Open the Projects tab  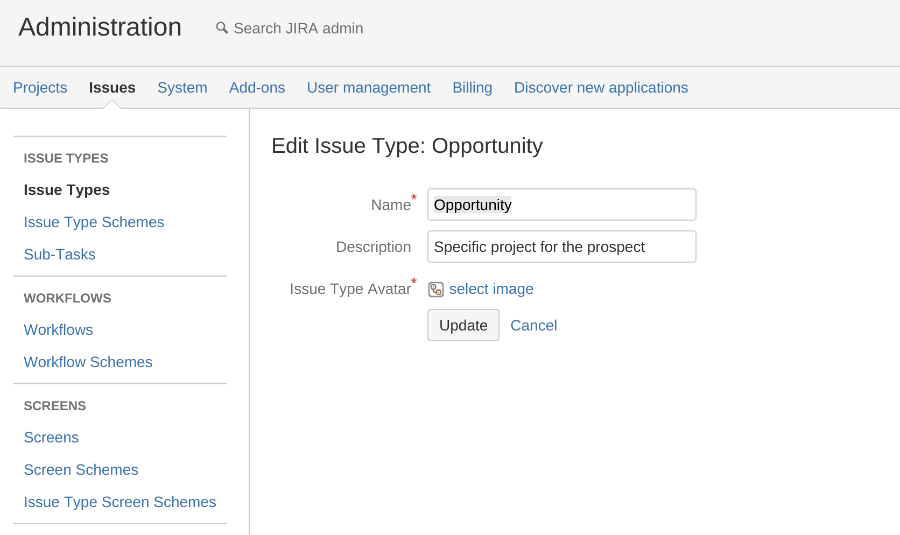click(x=40, y=87)
